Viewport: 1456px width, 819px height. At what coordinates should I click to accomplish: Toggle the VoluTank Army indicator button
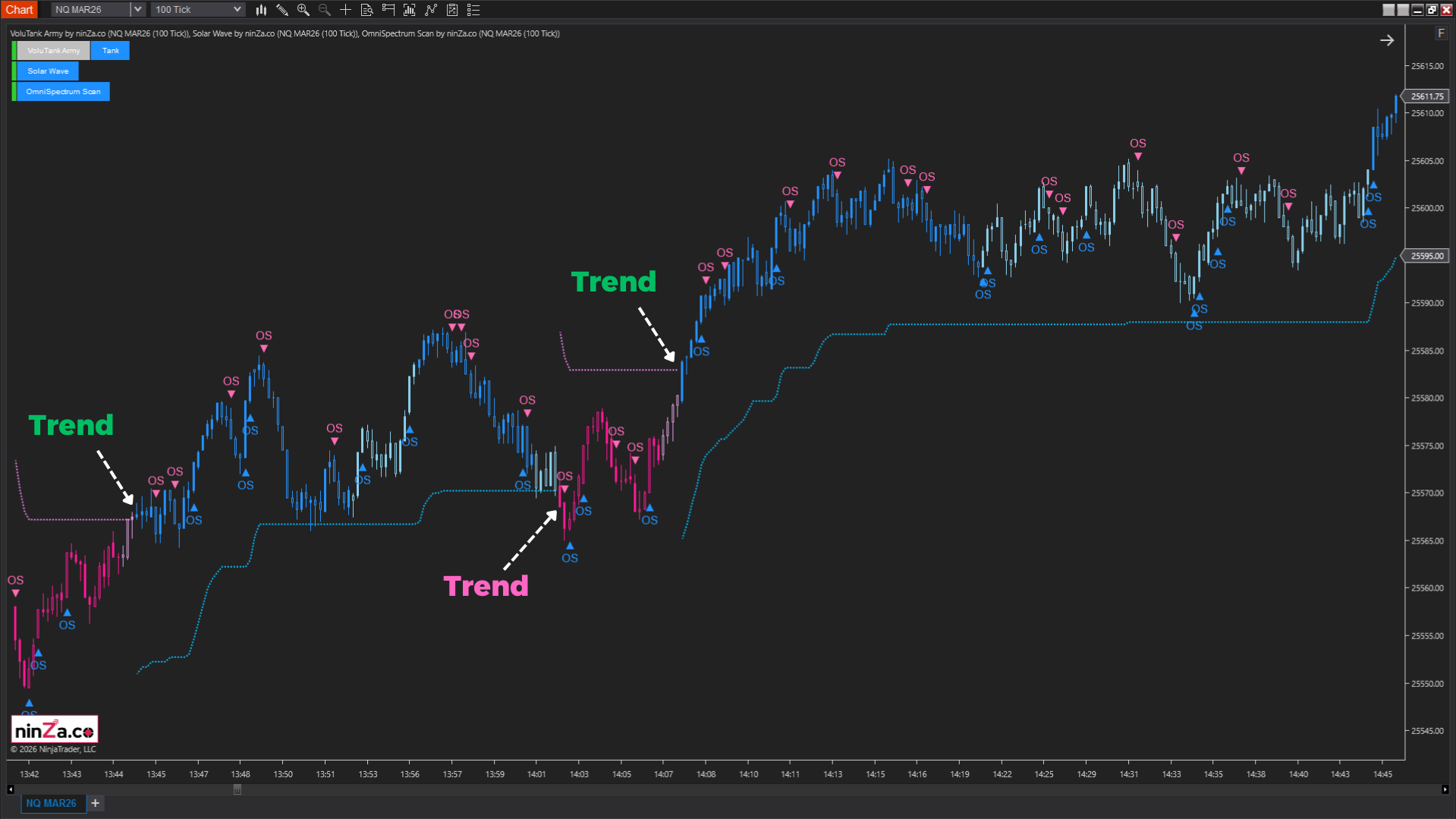[53, 51]
